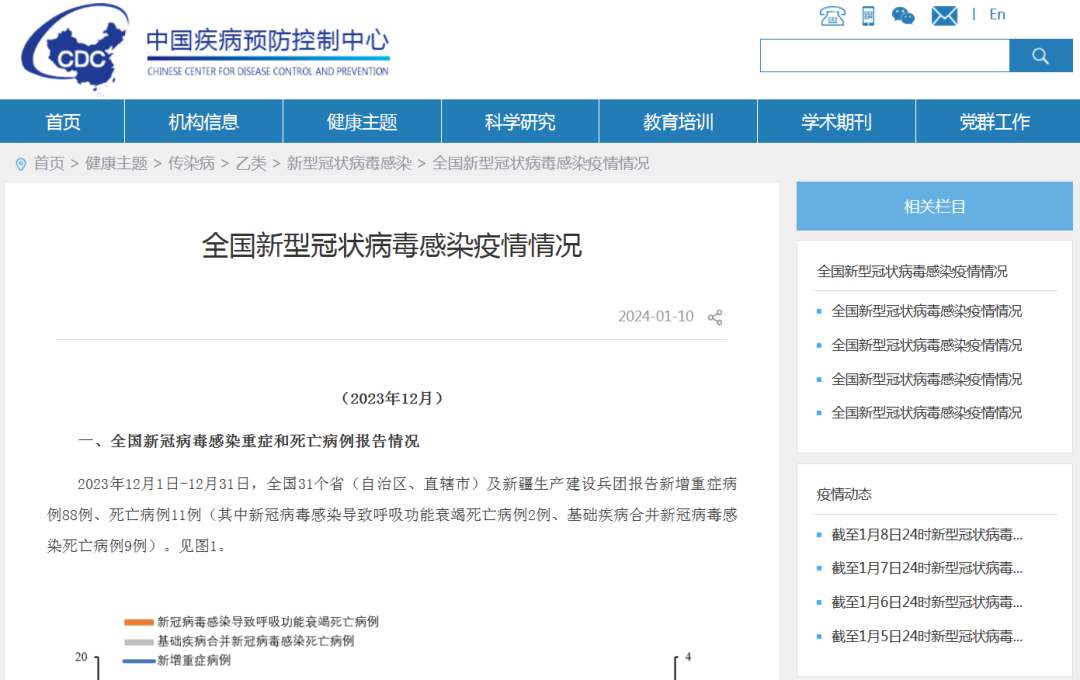Viewport: 1080px width, 680px height.
Task: Click the 相关栏目 sidebar header
Action: (x=935, y=206)
